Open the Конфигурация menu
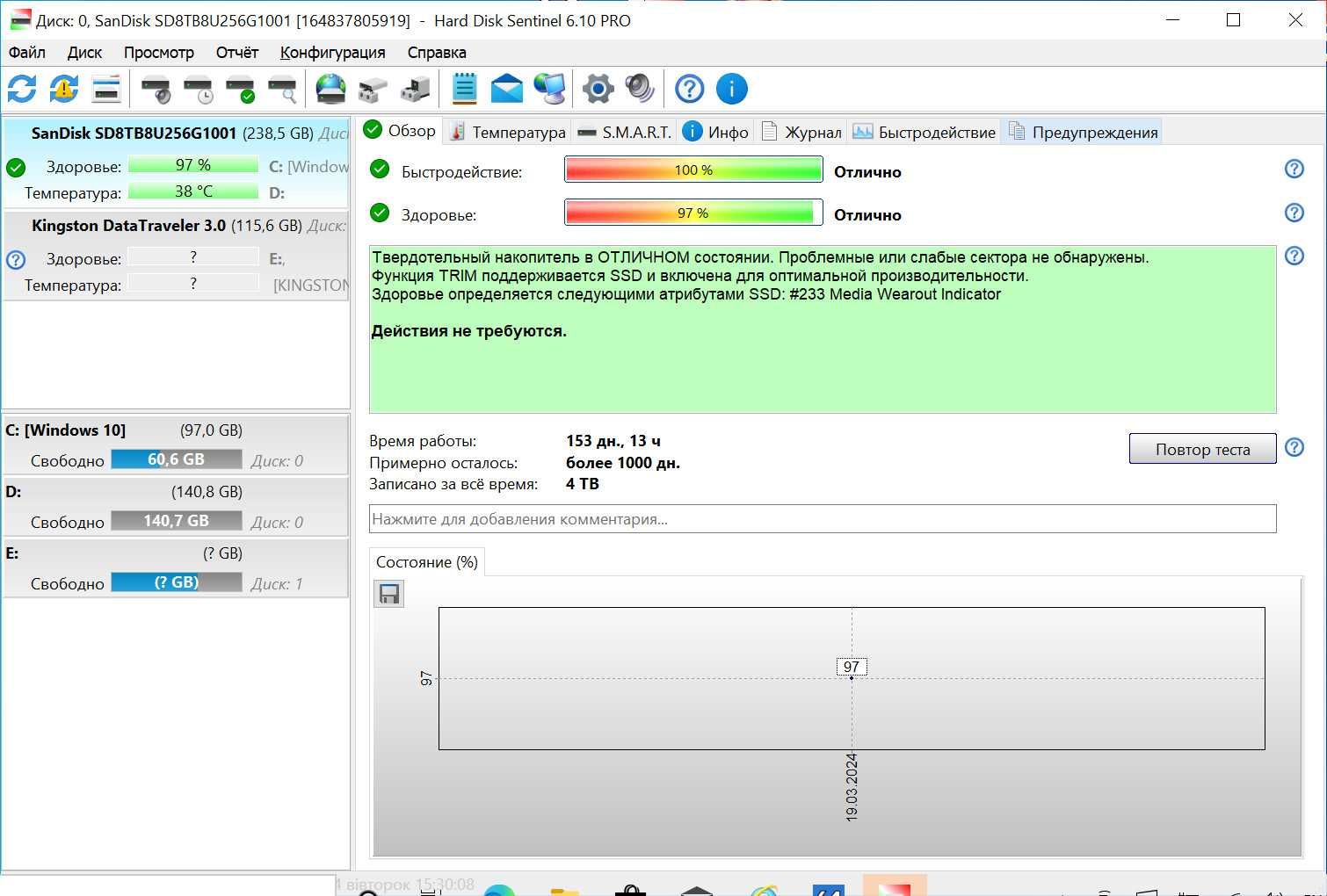 tap(332, 53)
